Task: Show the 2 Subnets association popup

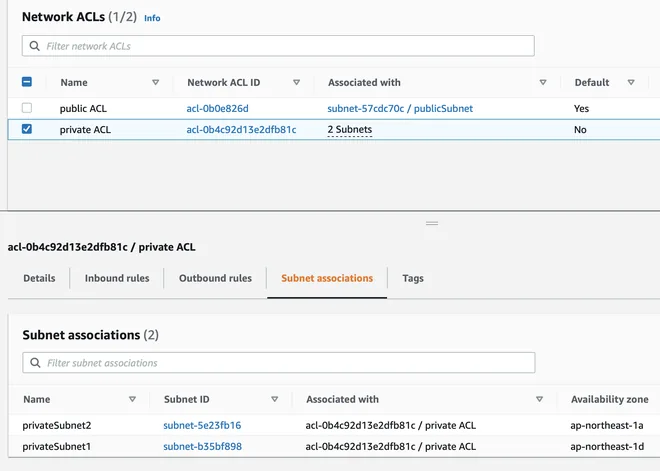Action: pyautogui.click(x=350, y=130)
